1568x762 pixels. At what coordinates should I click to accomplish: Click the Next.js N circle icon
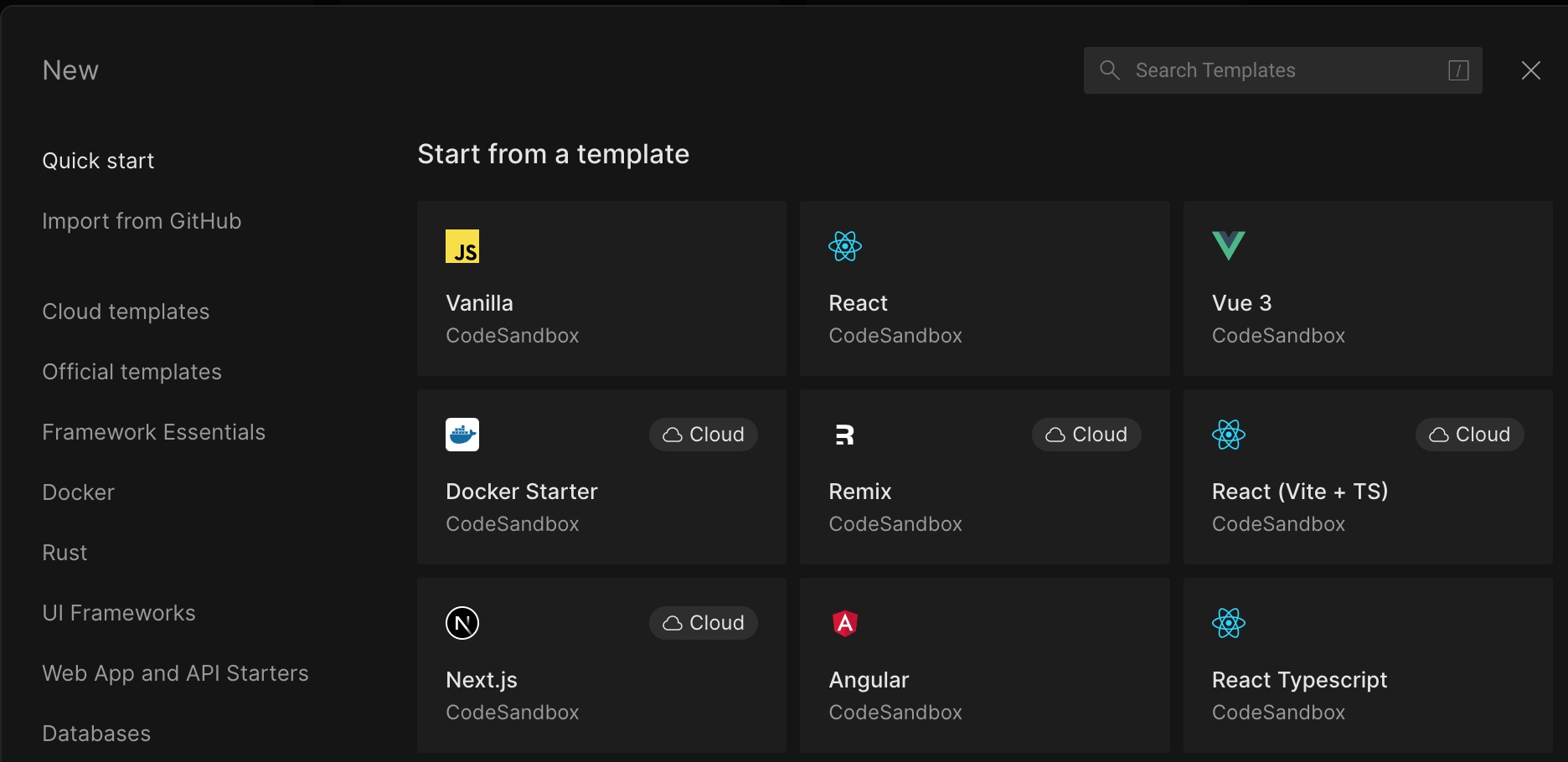462,623
